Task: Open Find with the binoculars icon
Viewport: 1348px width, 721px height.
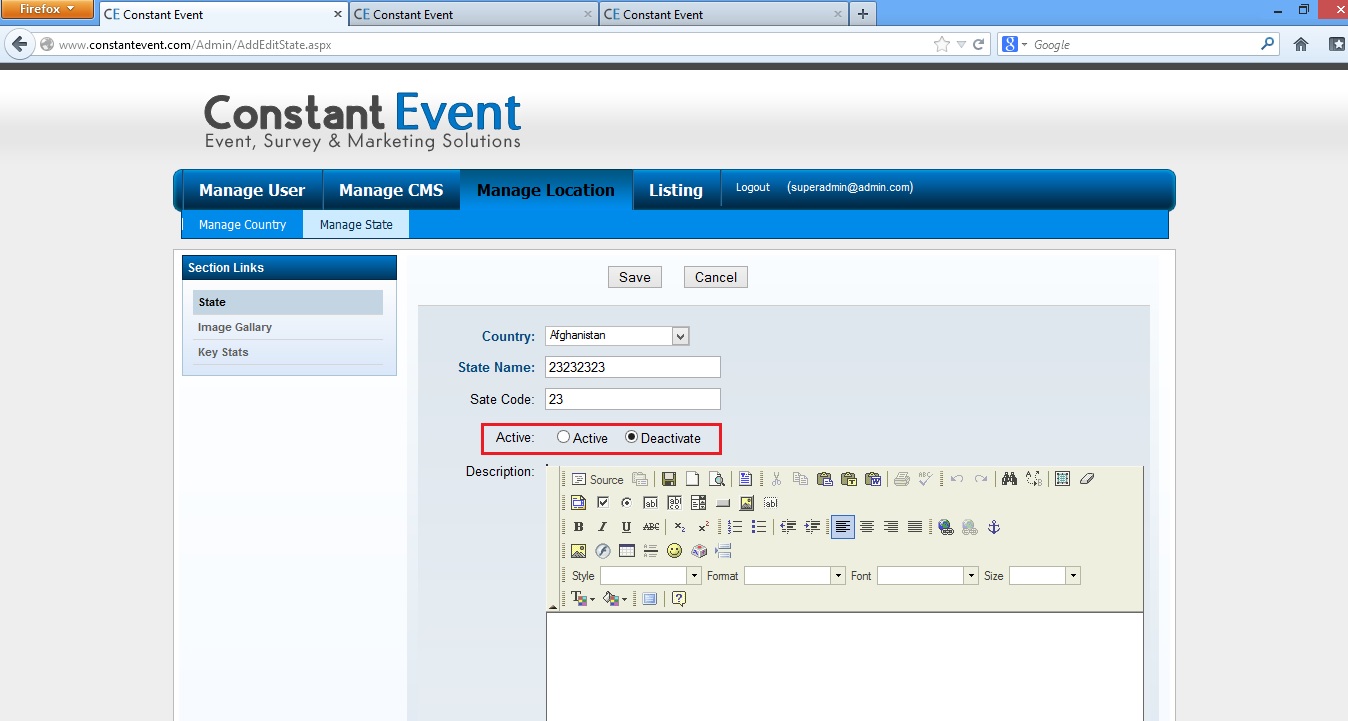Action: point(1009,479)
